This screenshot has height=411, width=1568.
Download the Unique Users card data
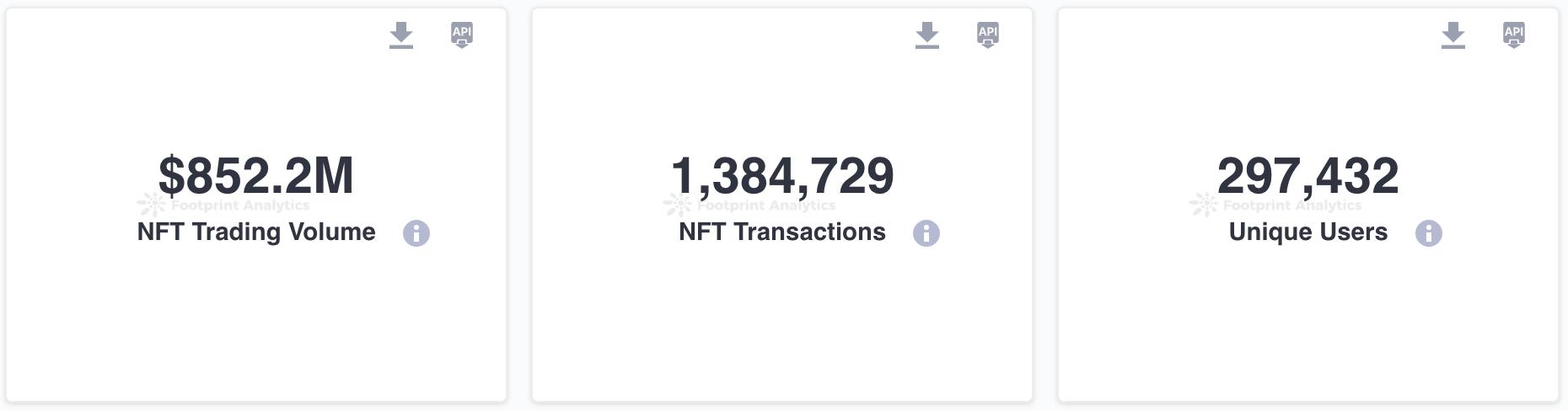[x=1453, y=35]
